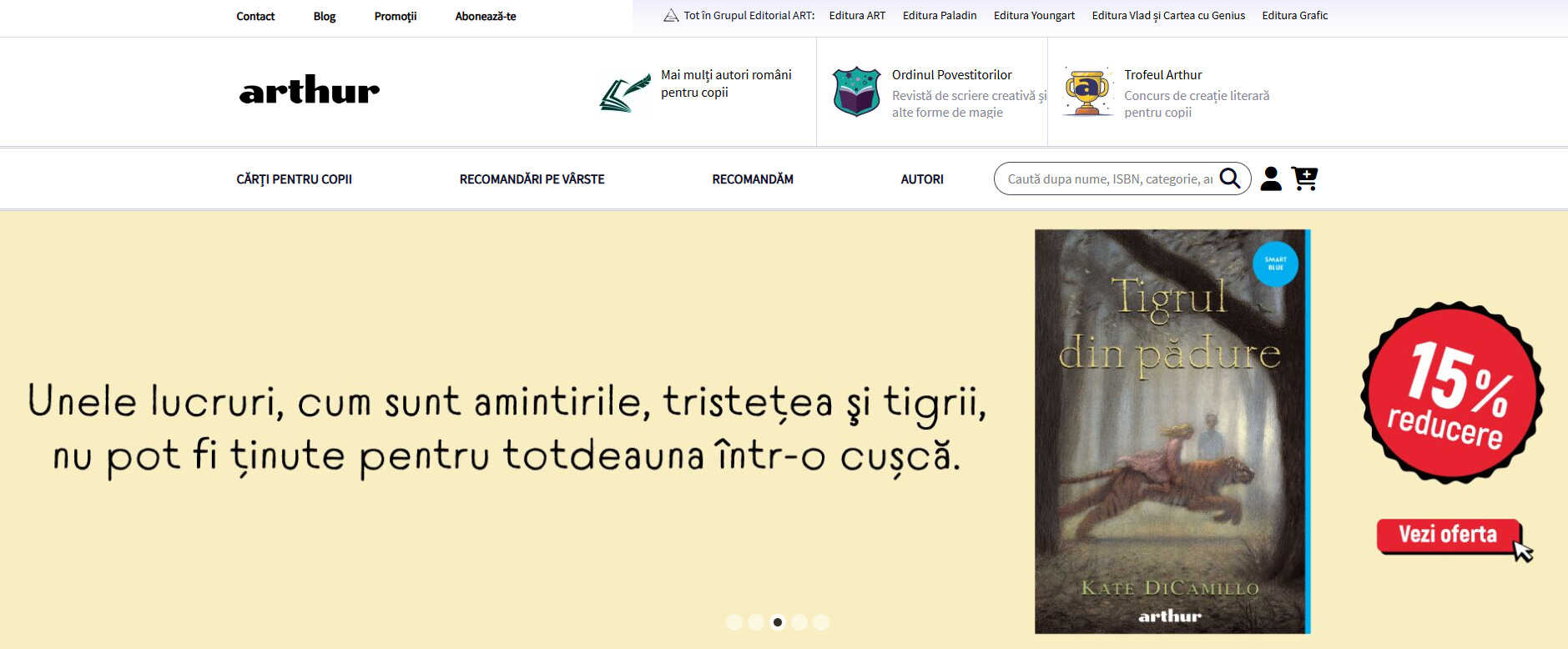Viewport: 1568px width, 649px height.
Task: Click the Ordinul Povestitorilor shield icon
Action: (x=856, y=92)
